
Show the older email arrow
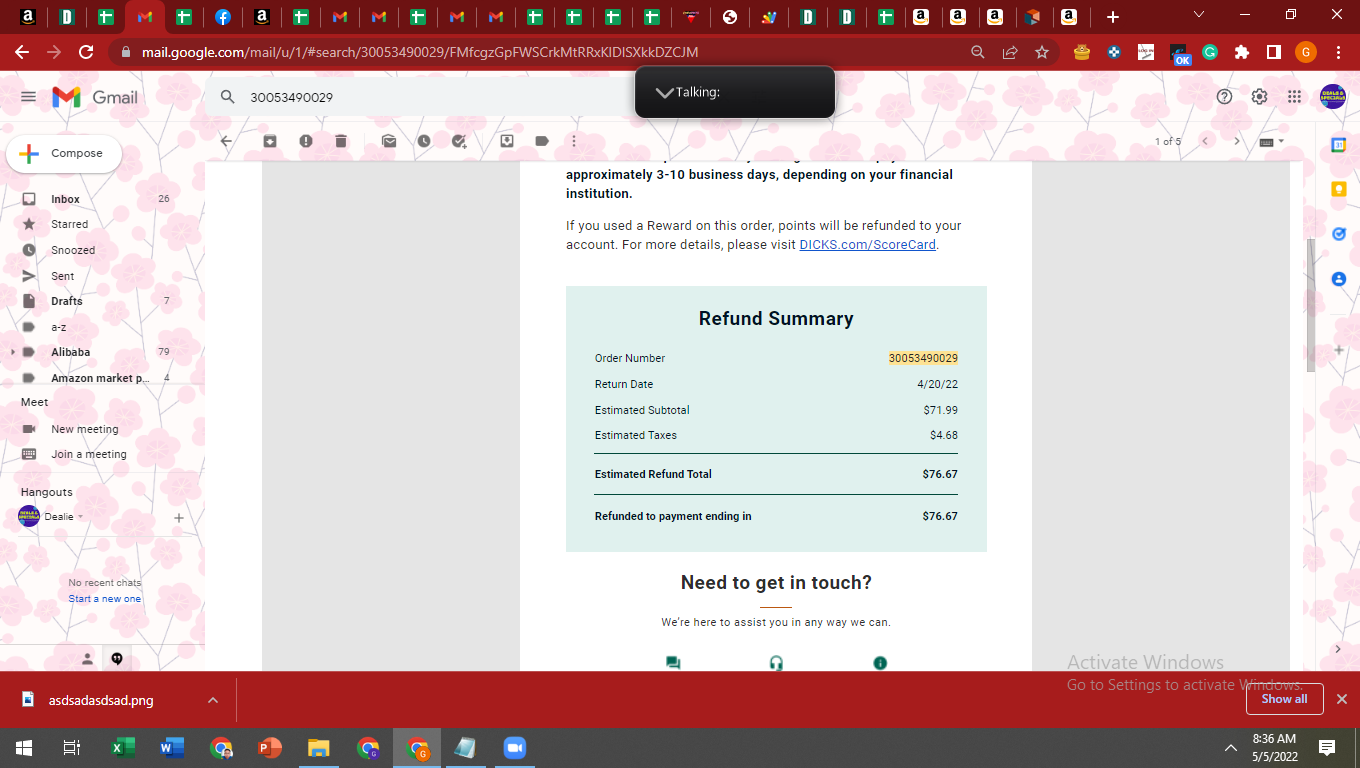pyautogui.click(x=1237, y=141)
